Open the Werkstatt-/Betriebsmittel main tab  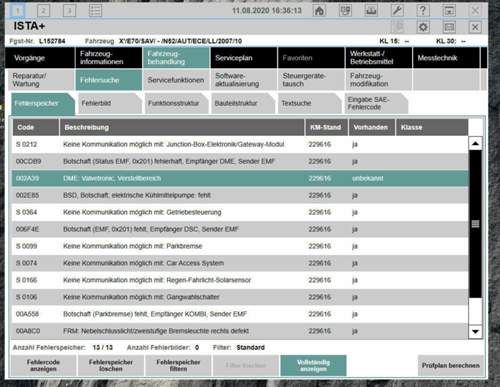pos(379,58)
